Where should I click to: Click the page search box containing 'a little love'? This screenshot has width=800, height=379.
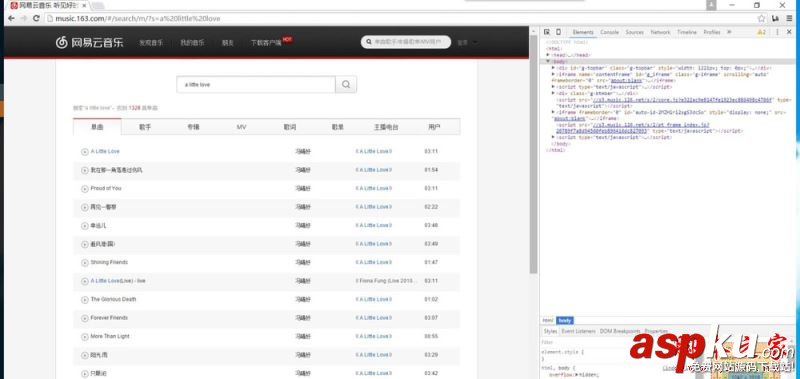[x=256, y=85]
